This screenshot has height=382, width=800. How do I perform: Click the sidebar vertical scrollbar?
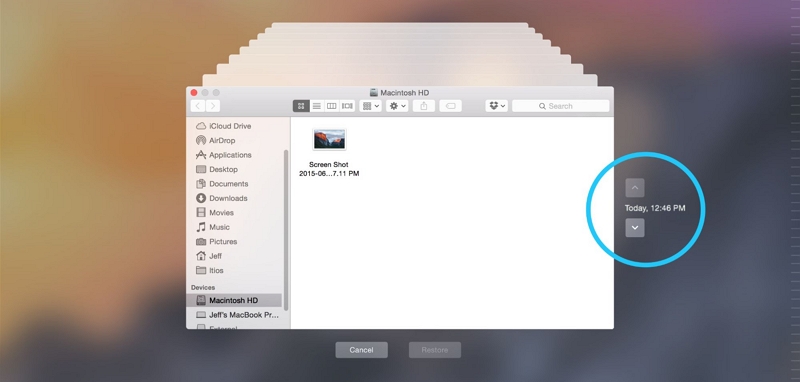286,230
